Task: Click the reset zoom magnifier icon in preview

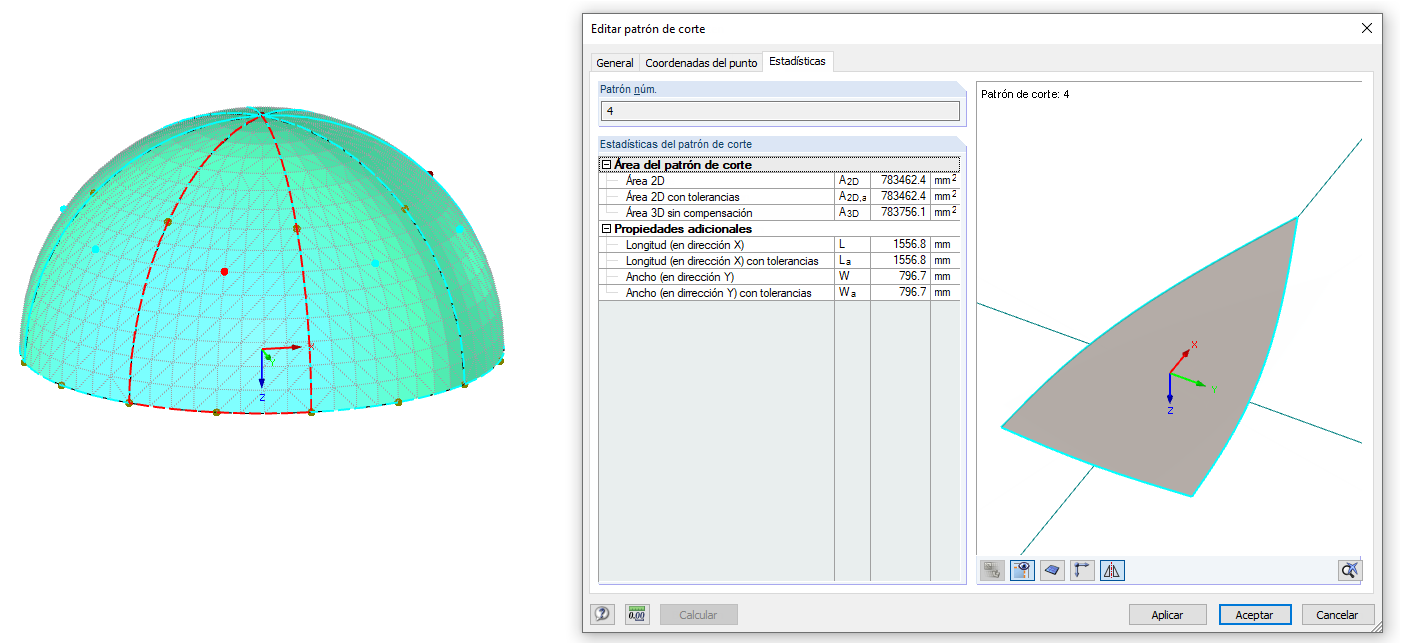Action: click(x=1350, y=570)
